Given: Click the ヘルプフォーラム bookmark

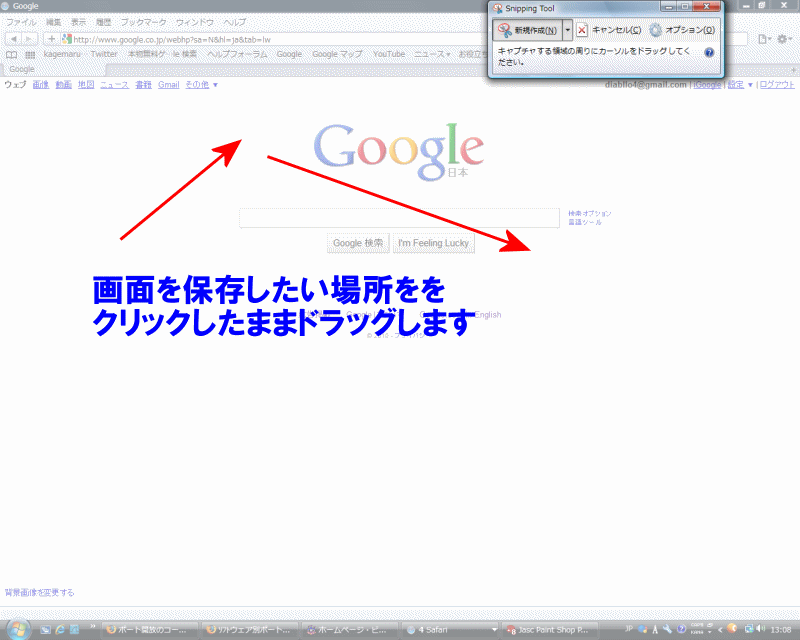Looking at the screenshot, I should click(x=237, y=54).
